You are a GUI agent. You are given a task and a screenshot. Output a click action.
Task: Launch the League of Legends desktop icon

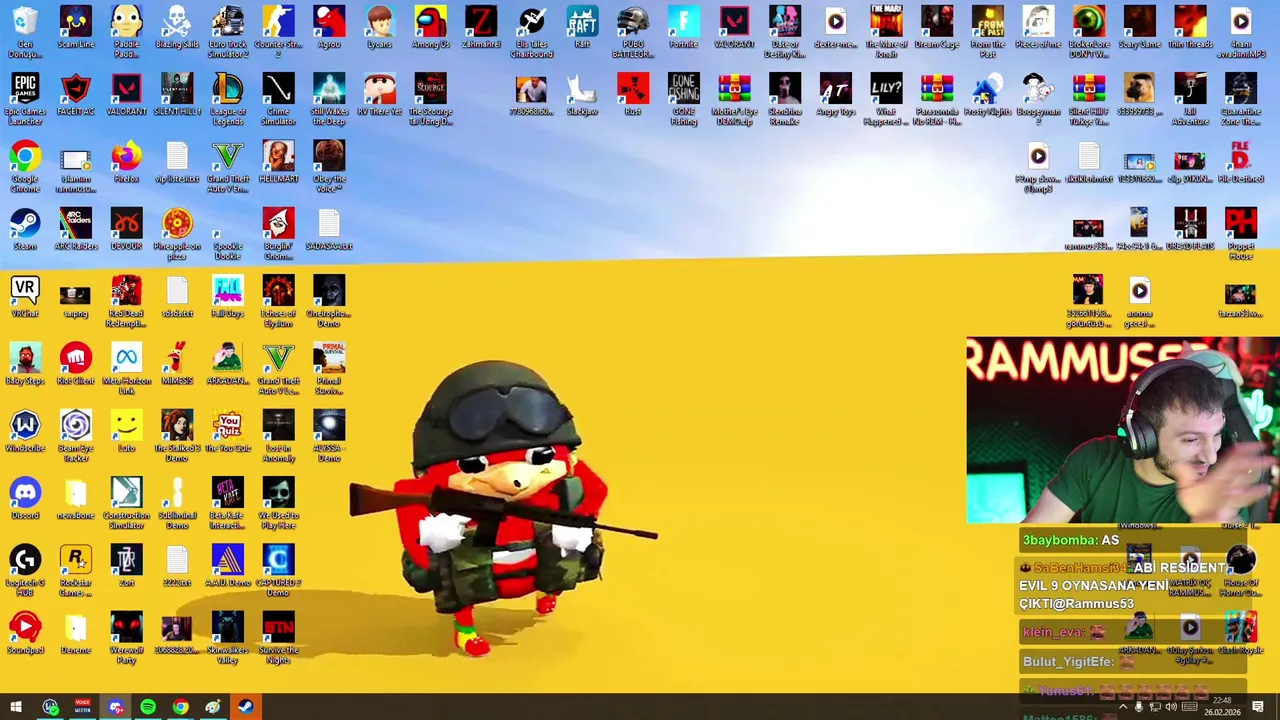click(x=228, y=99)
